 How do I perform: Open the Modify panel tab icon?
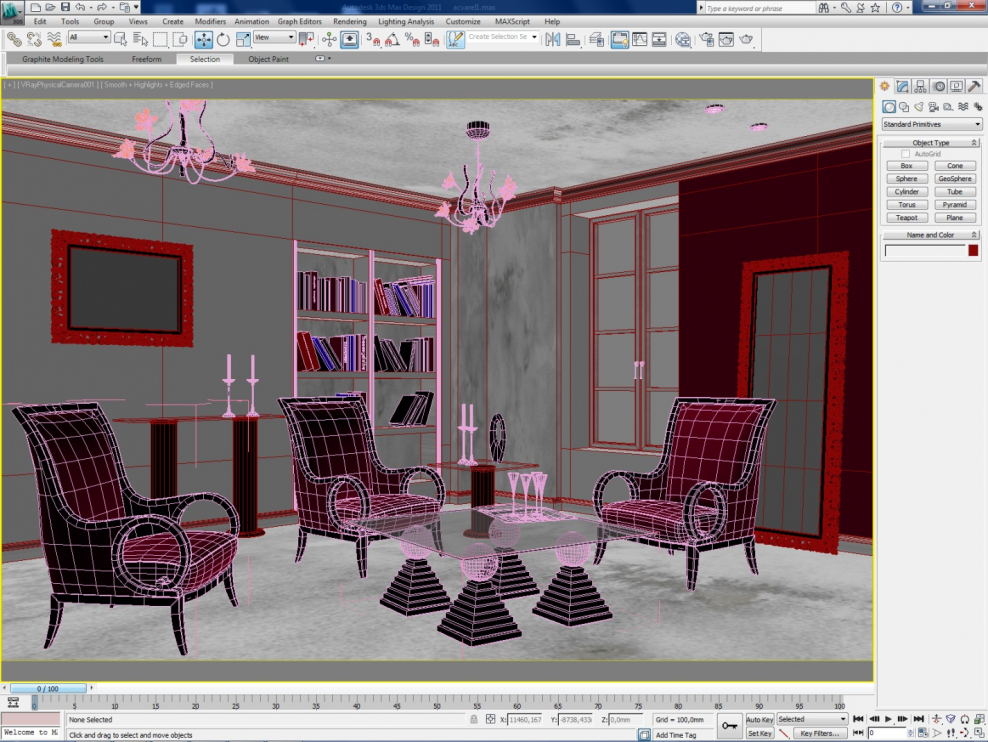tap(902, 87)
